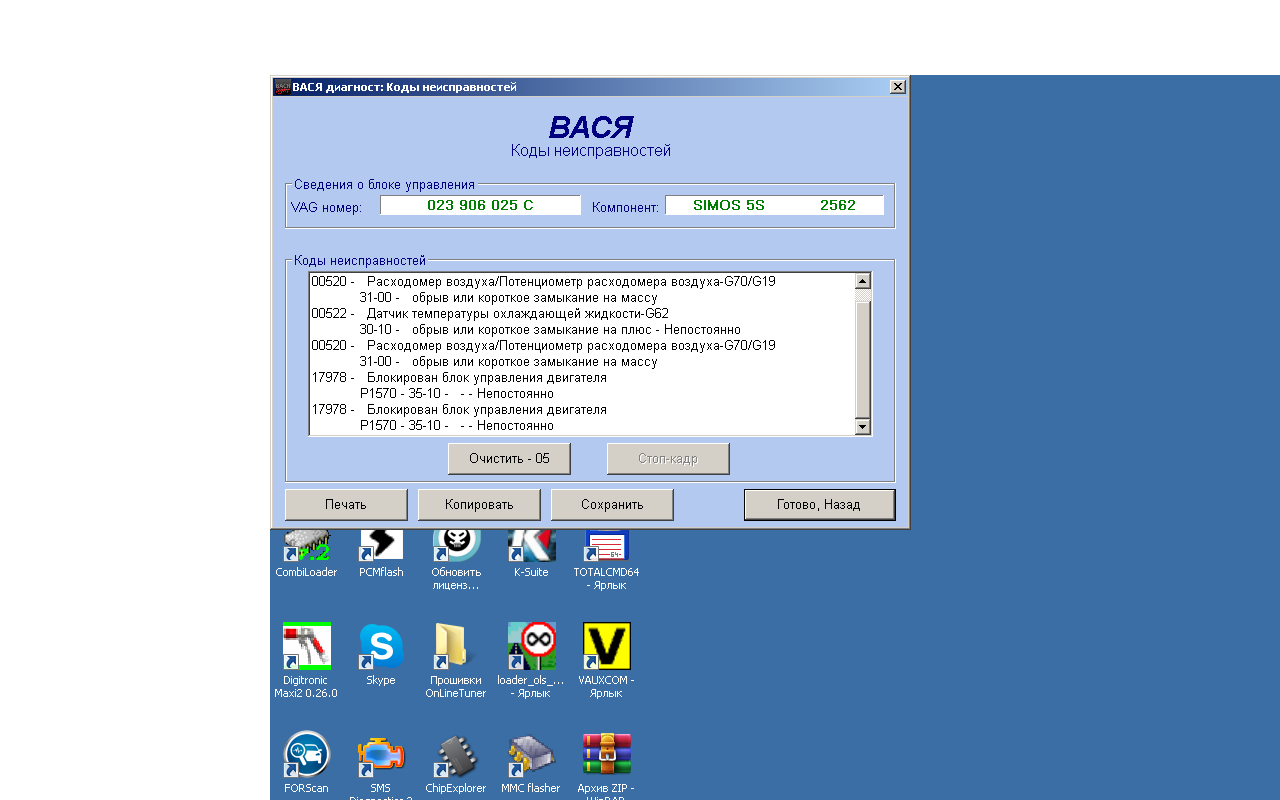Click the Печать button
Image resolution: width=1280 pixels, height=800 pixels.
point(346,505)
